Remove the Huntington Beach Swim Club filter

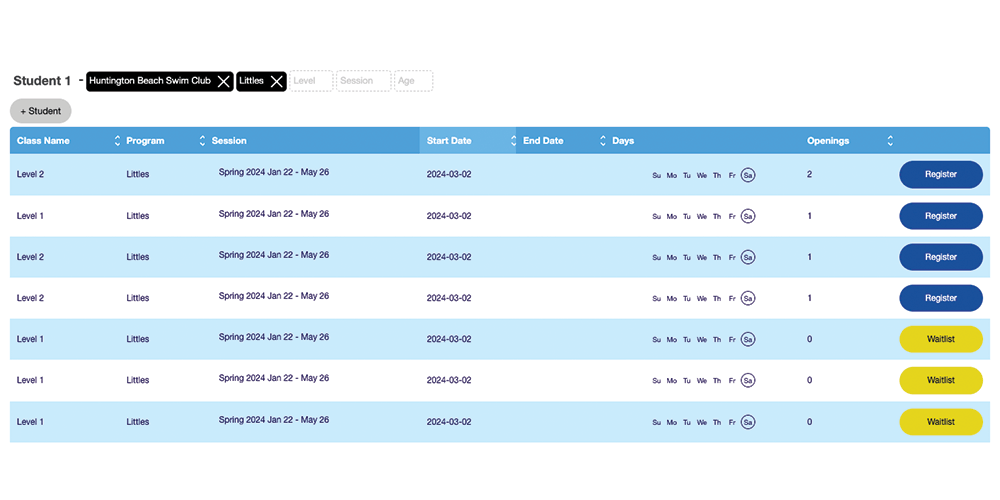click(x=224, y=81)
